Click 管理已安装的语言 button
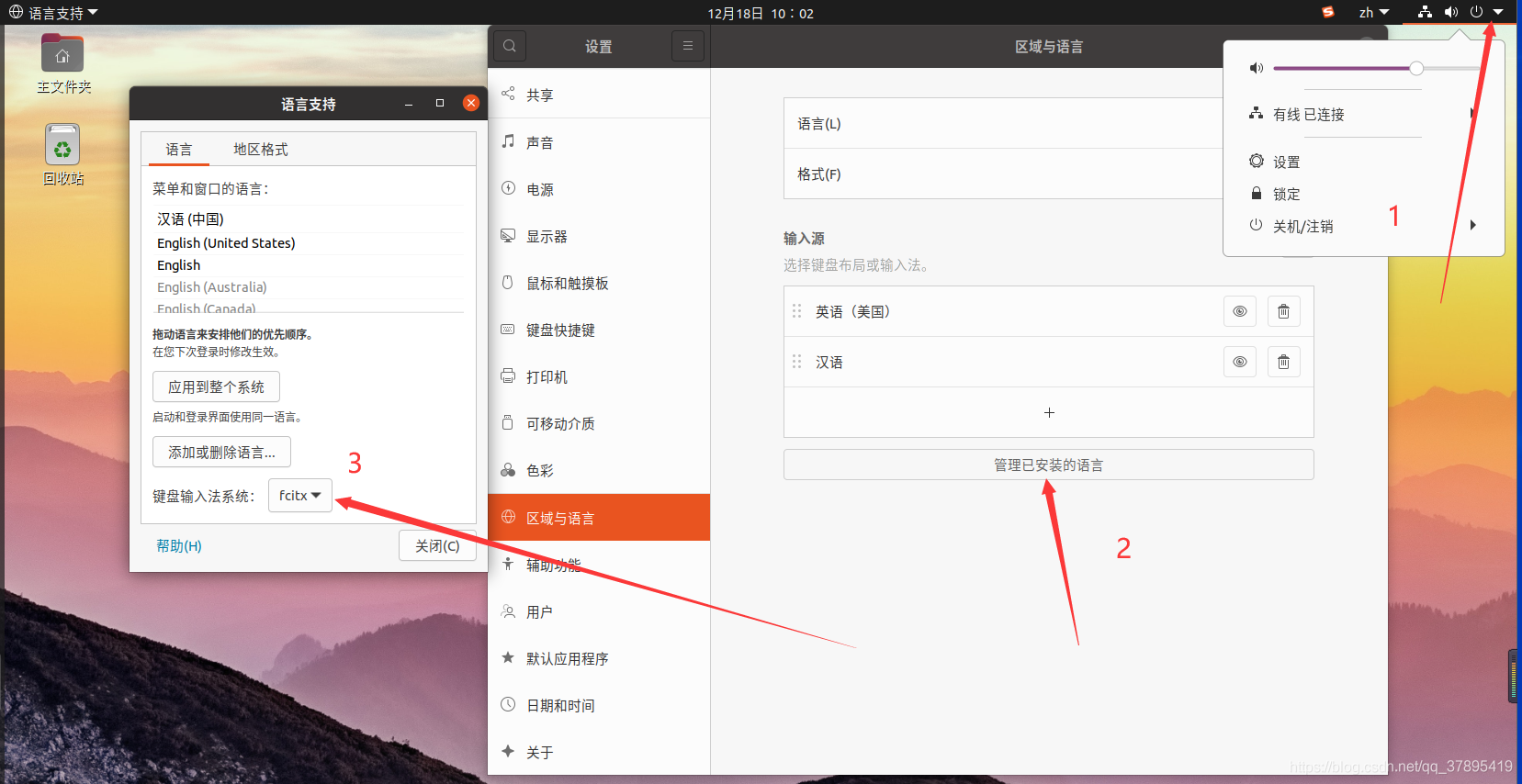 click(x=1049, y=465)
